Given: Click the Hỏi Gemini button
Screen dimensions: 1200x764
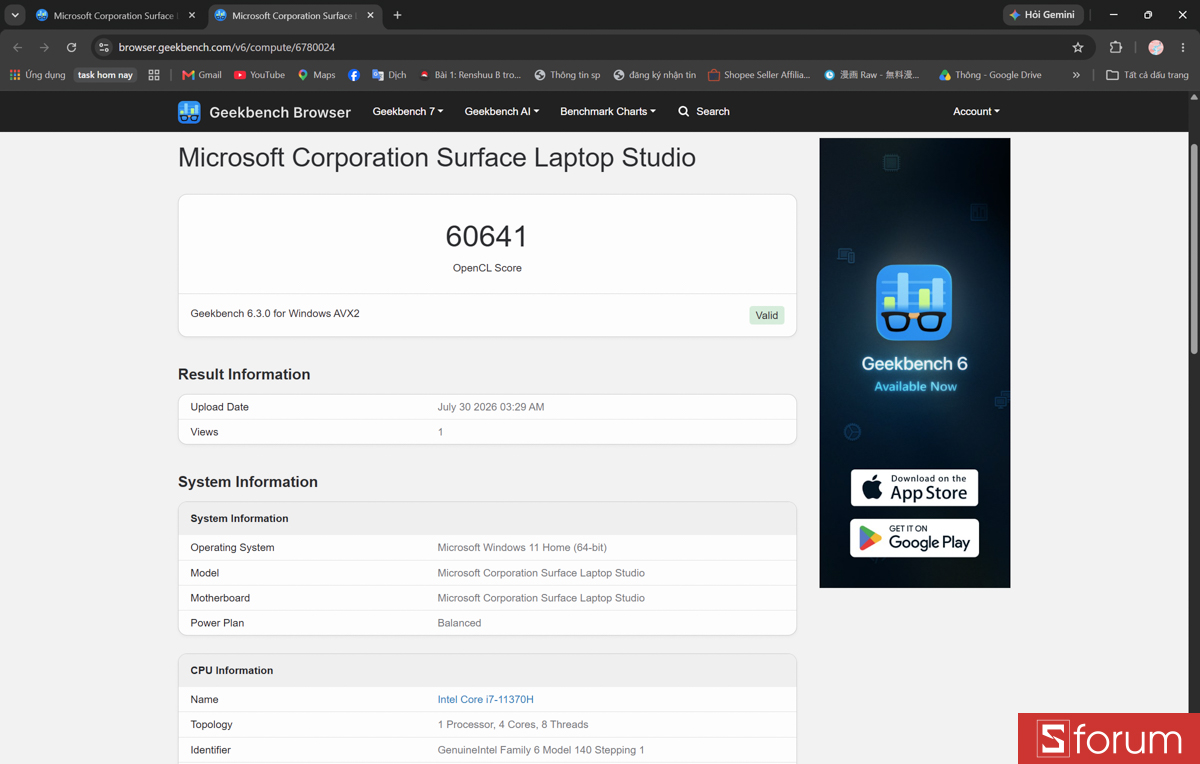Looking at the screenshot, I should pyautogui.click(x=1043, y=15).
